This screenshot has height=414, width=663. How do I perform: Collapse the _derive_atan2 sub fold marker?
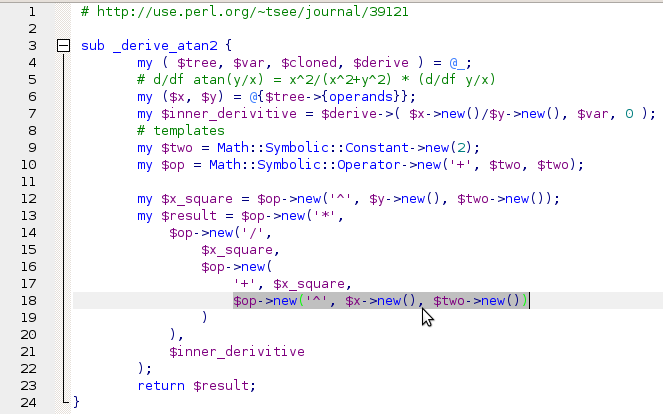[63, 46]
